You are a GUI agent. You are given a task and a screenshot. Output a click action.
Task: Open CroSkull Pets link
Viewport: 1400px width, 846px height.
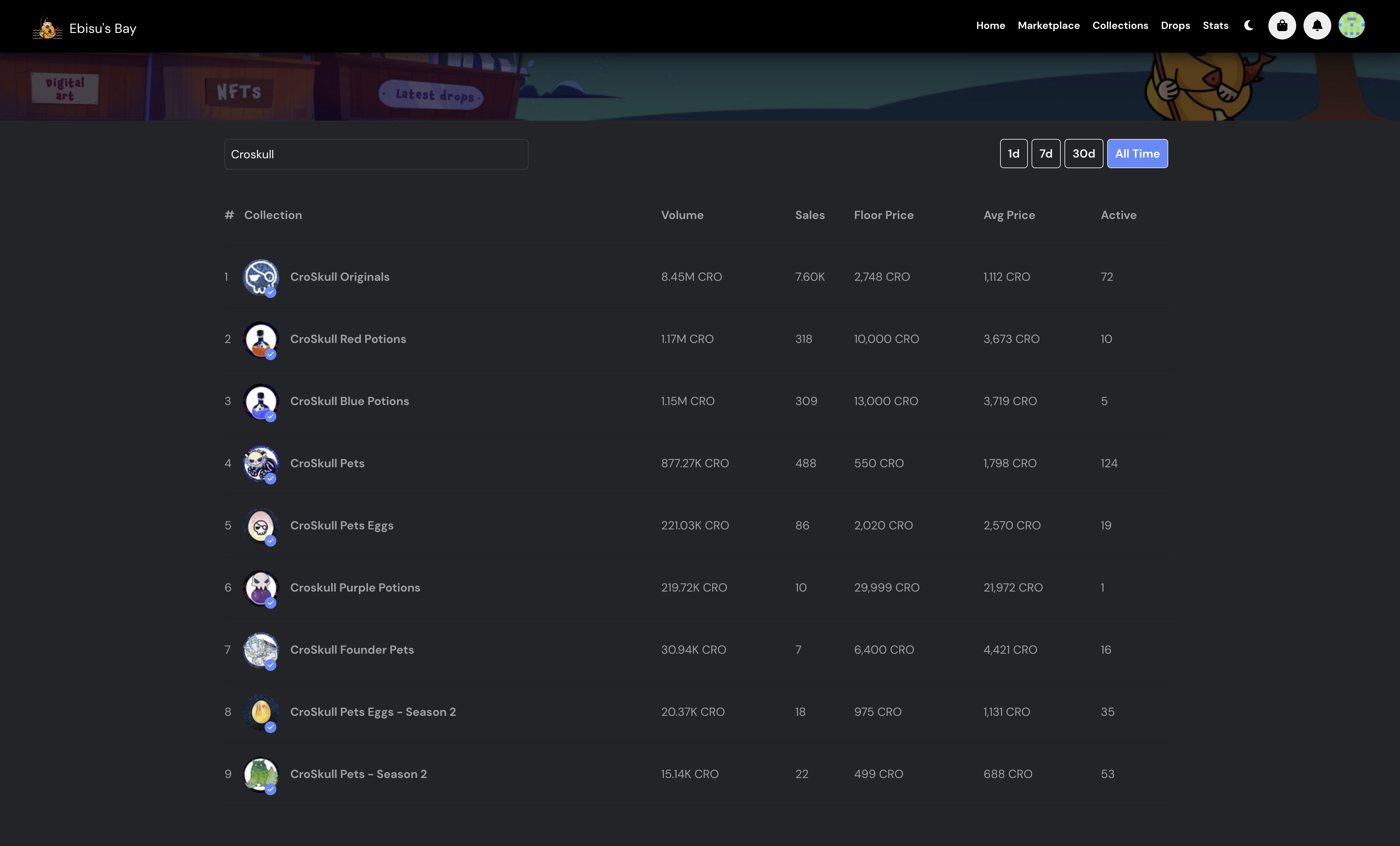coord(327,464)
